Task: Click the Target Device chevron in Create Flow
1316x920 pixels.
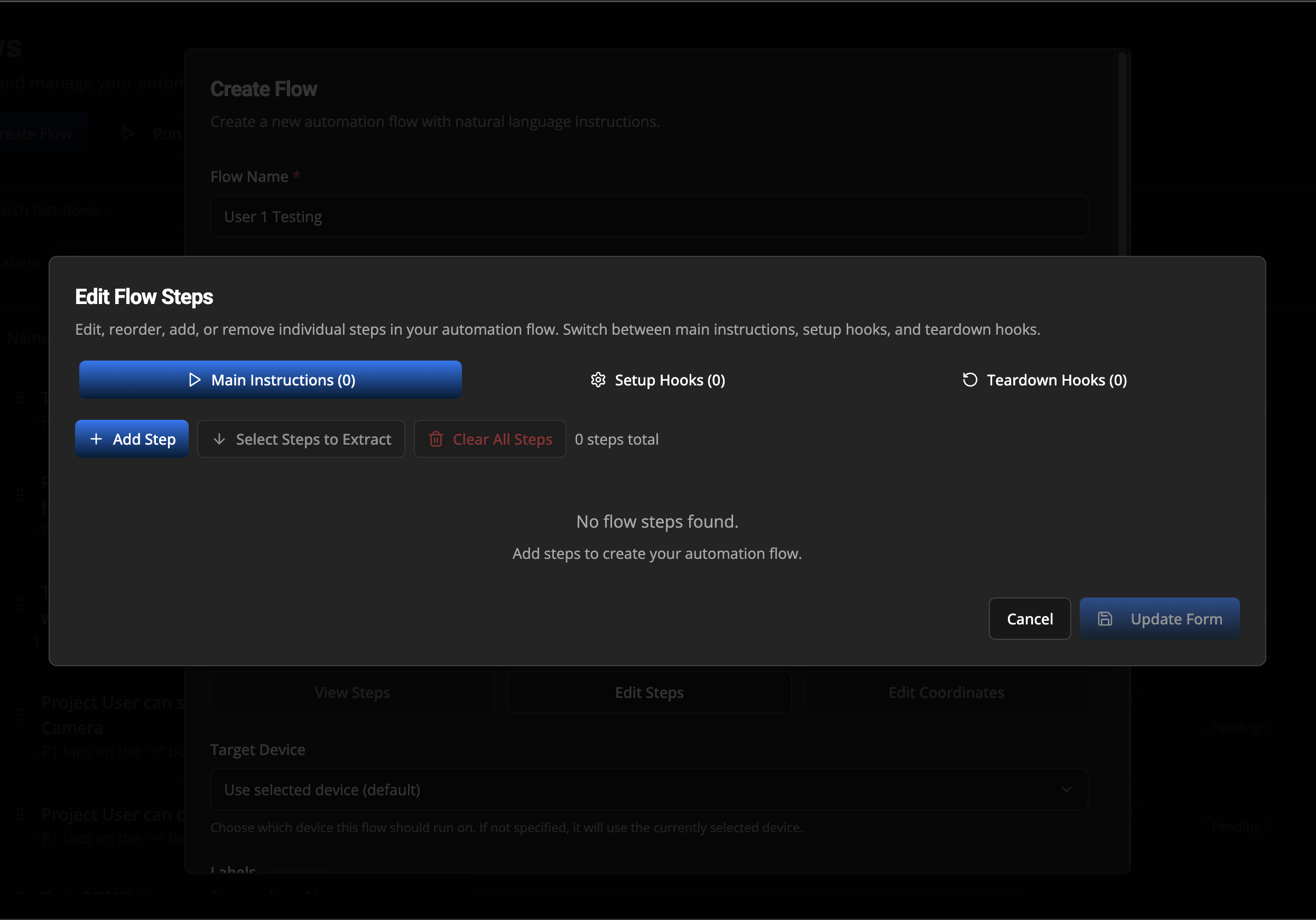Action: (1066, 789)
